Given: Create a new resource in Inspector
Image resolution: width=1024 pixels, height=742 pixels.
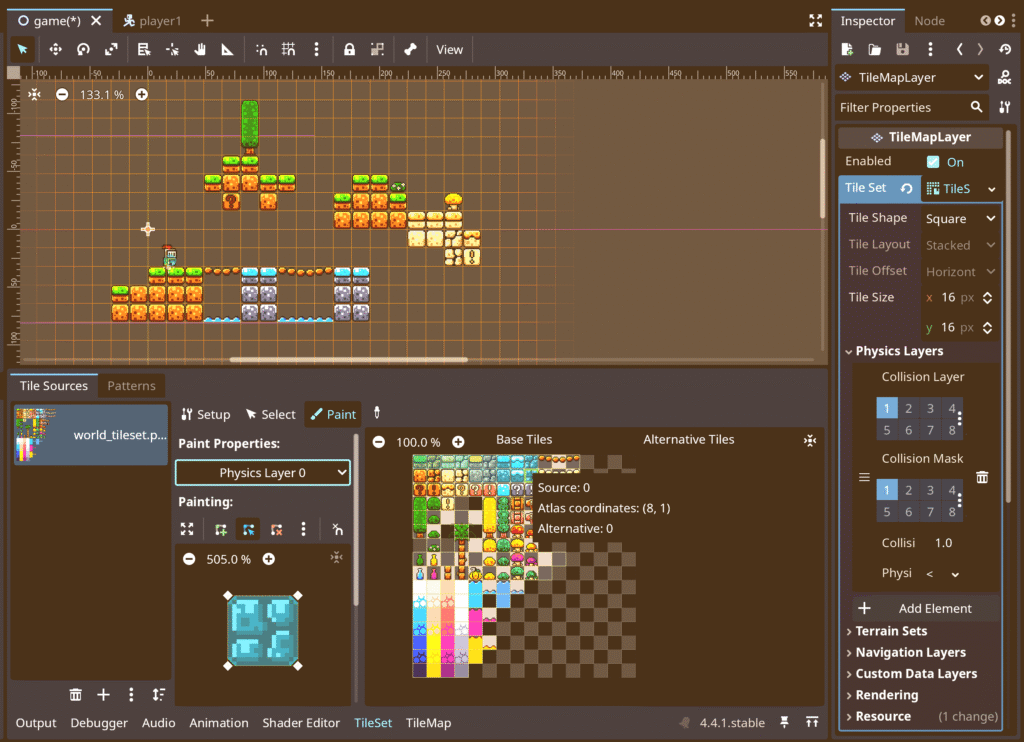Looking at the screenshot, I should (x=847, y=50).
